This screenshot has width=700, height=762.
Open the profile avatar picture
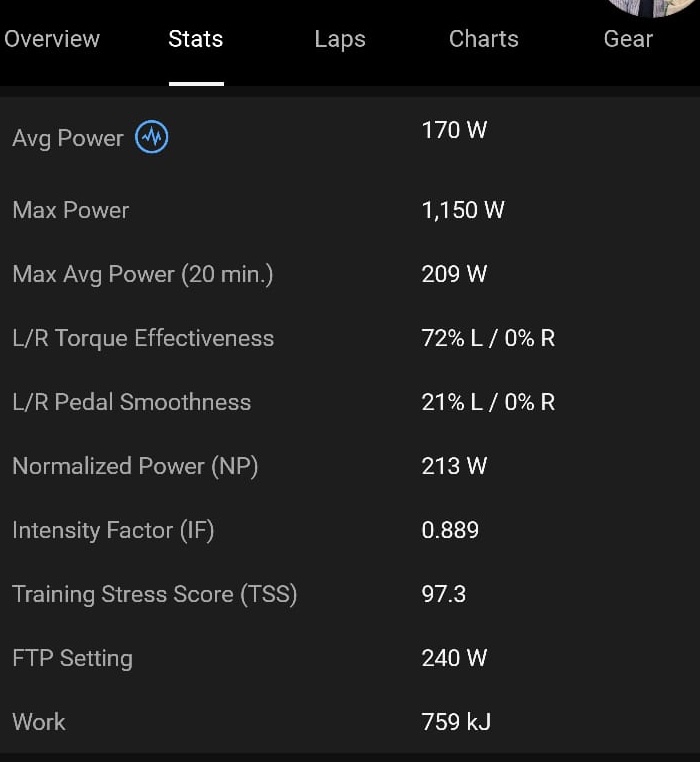pyautogui.click(x=652, y=7)
